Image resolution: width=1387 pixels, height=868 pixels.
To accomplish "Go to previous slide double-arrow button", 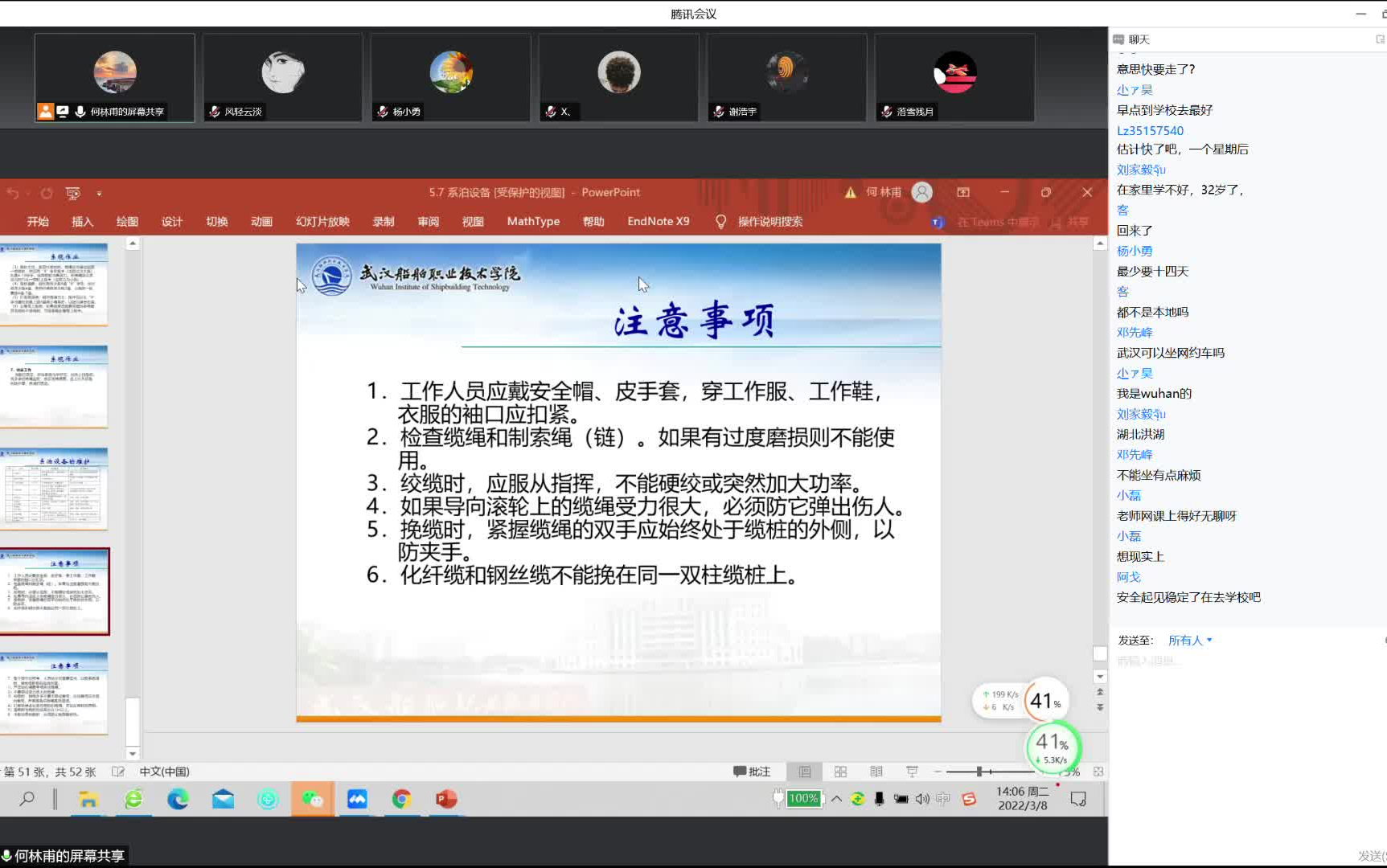I will tap(1100, 692).
